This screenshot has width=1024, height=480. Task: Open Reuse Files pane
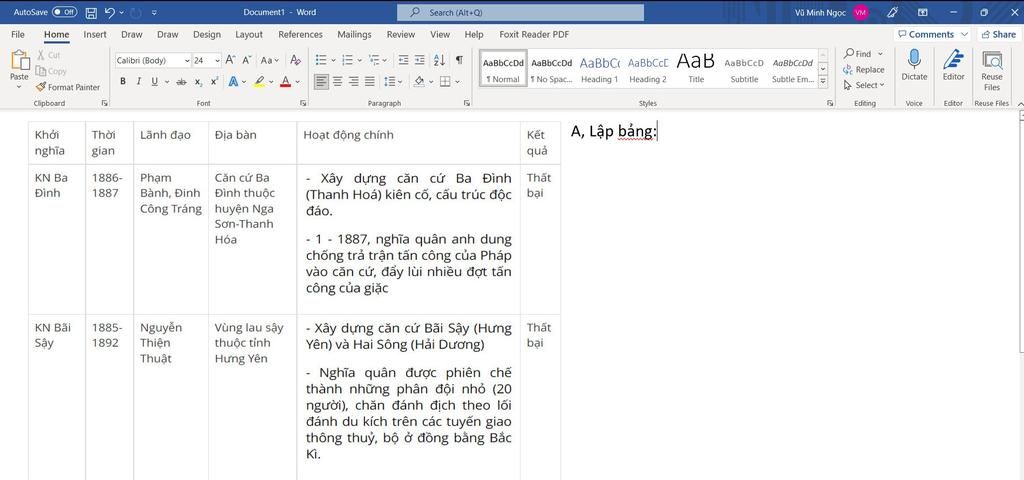(x=992, y=71)
